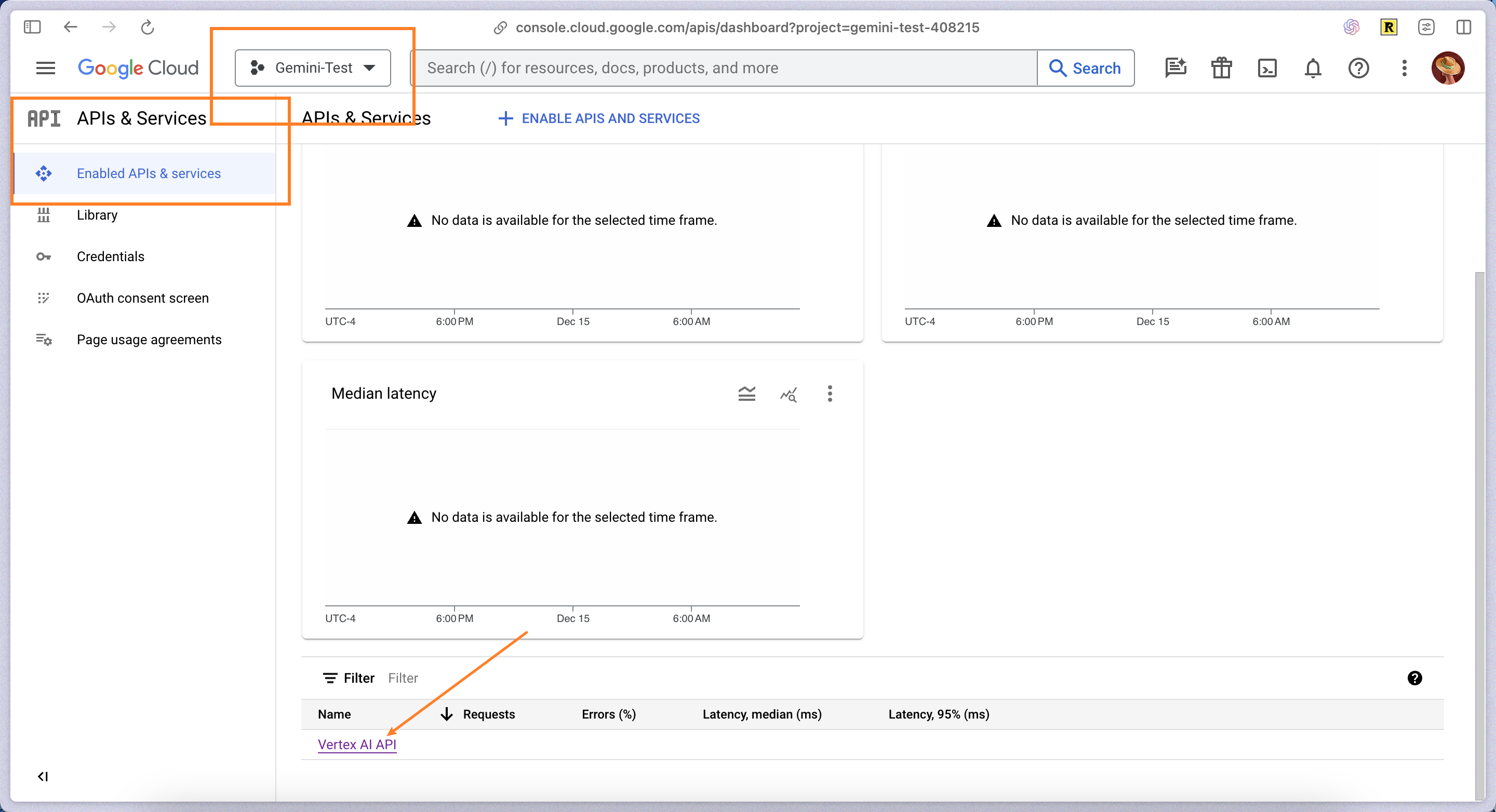Open the user account avatar

[x=1448, y=68]
